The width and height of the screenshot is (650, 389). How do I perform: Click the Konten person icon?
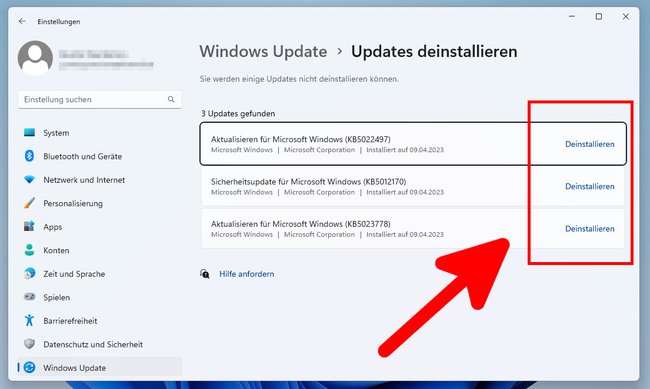(x=29, y=250)
